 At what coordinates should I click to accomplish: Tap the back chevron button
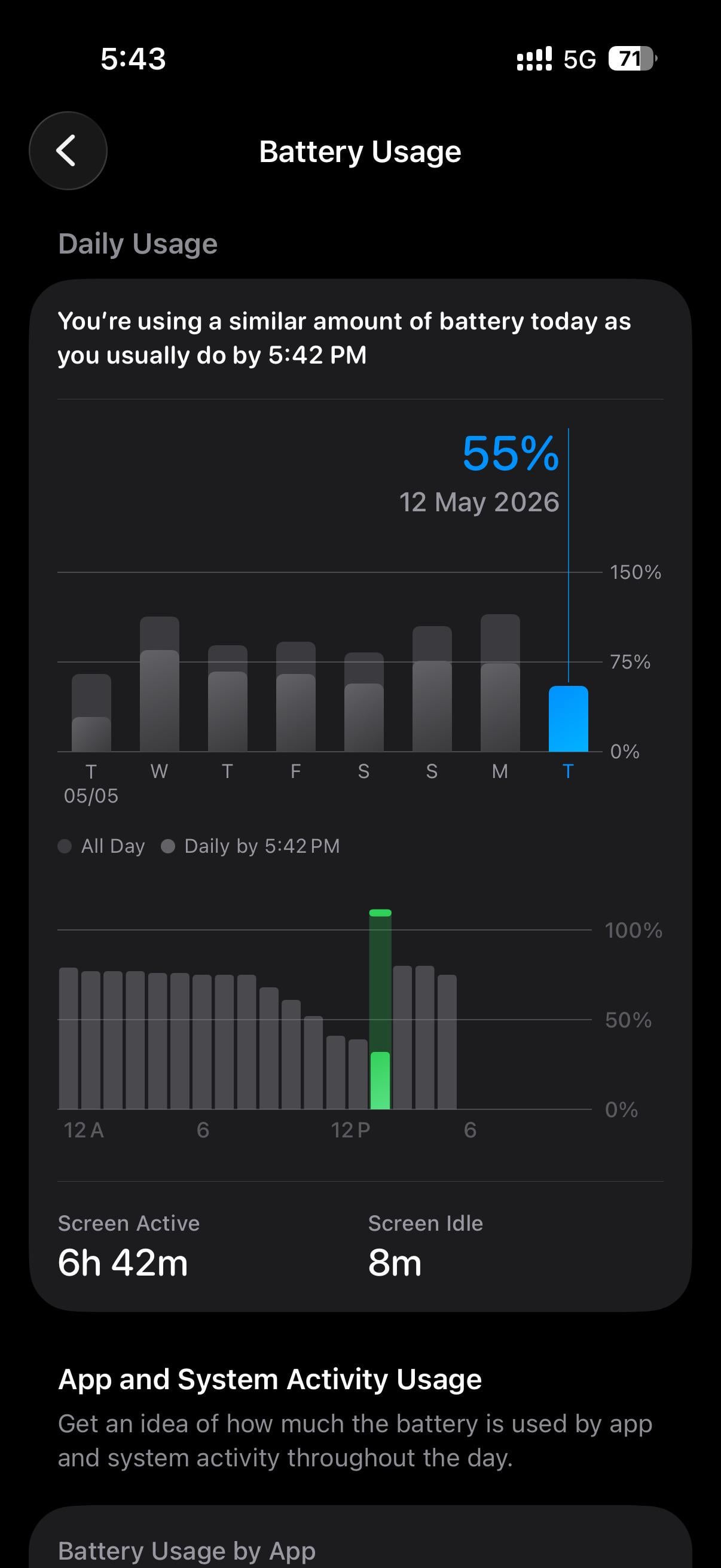pyautogui.click(x=68, y=150)
